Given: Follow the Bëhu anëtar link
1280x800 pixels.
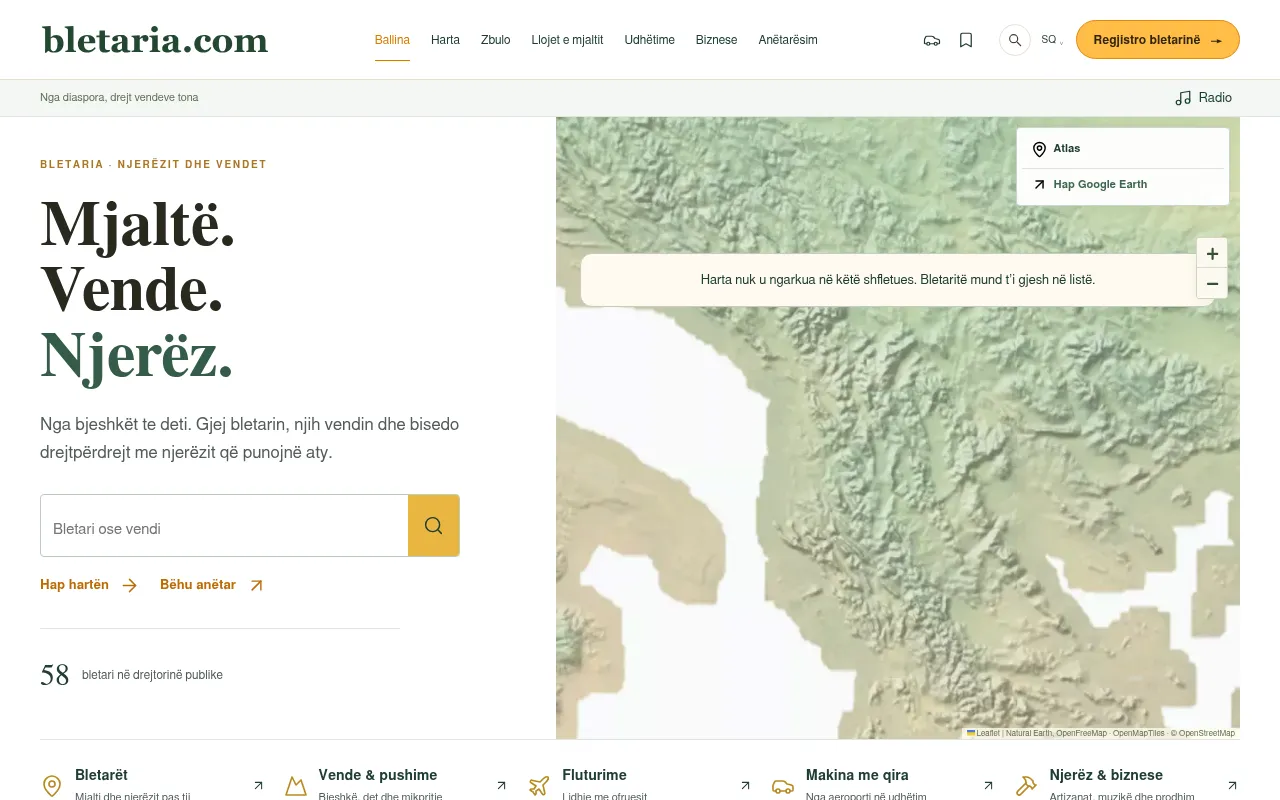Looking at the screenshot, I should (212, 585).
